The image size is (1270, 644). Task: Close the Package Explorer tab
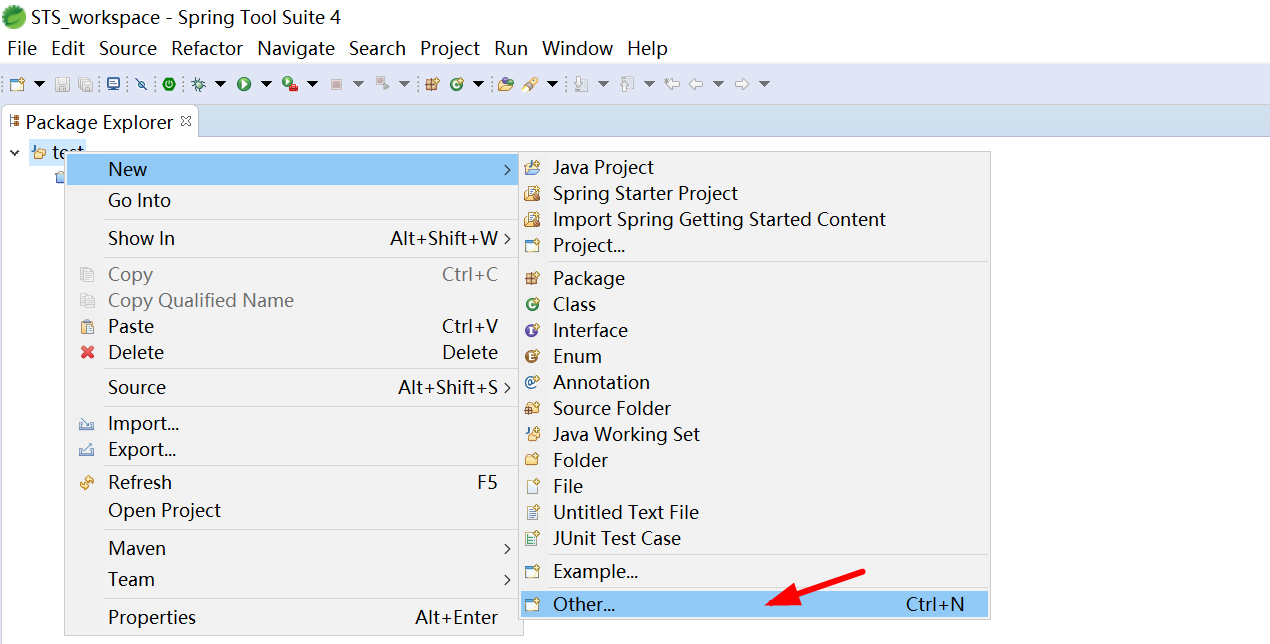coord(186,121)
